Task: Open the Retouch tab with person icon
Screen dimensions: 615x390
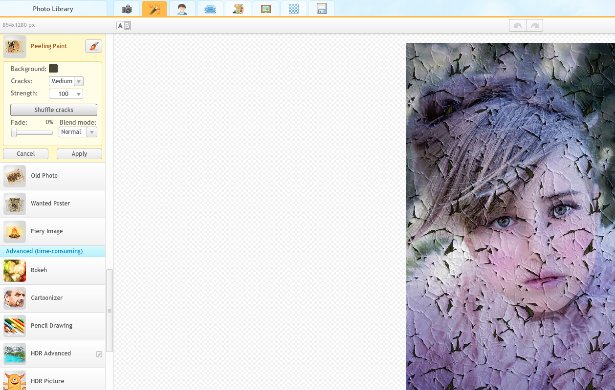Action: [x=182, y=9]
